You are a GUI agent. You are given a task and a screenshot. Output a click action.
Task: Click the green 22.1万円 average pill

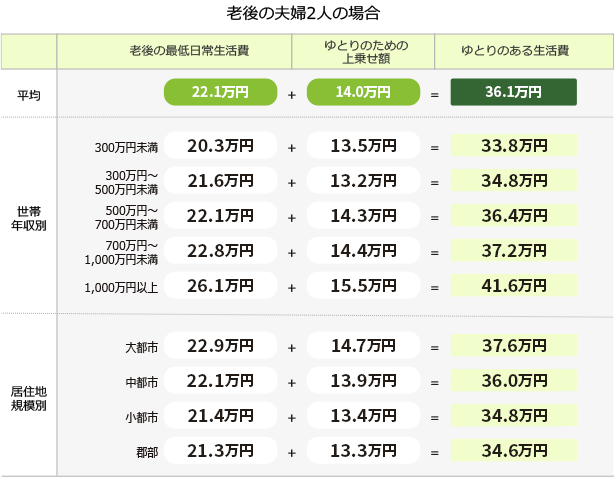pyautogui.click(x=220, y=92)
